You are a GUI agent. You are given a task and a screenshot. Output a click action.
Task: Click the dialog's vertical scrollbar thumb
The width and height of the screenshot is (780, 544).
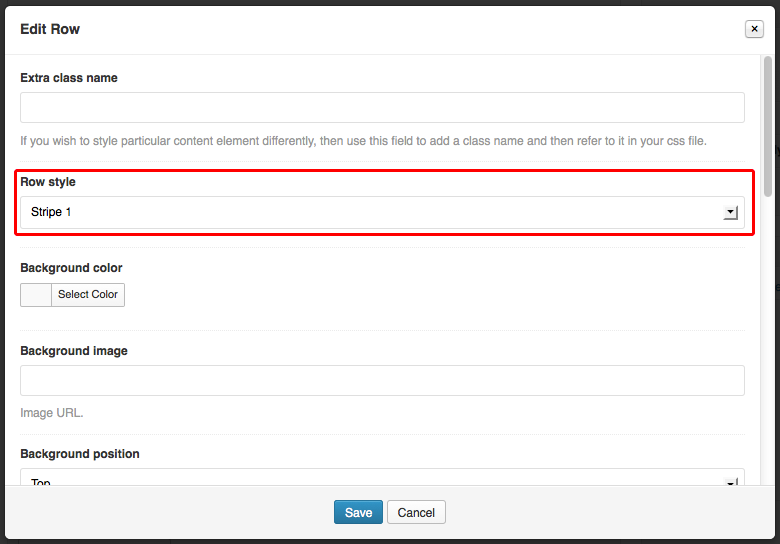(x=767, y=125)
